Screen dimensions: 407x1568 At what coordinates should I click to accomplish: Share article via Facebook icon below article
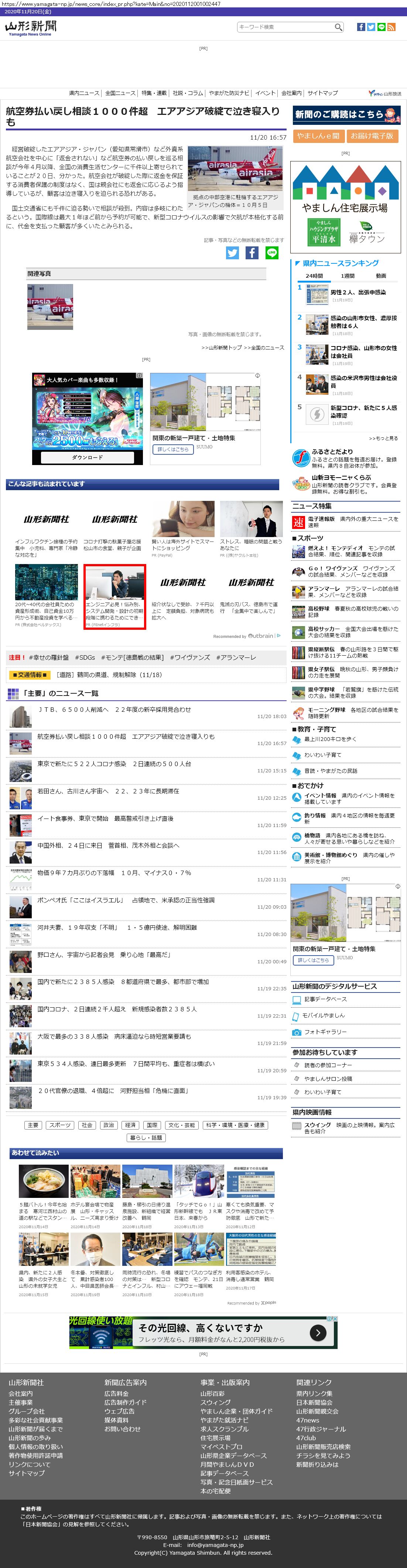coord(252,253)
